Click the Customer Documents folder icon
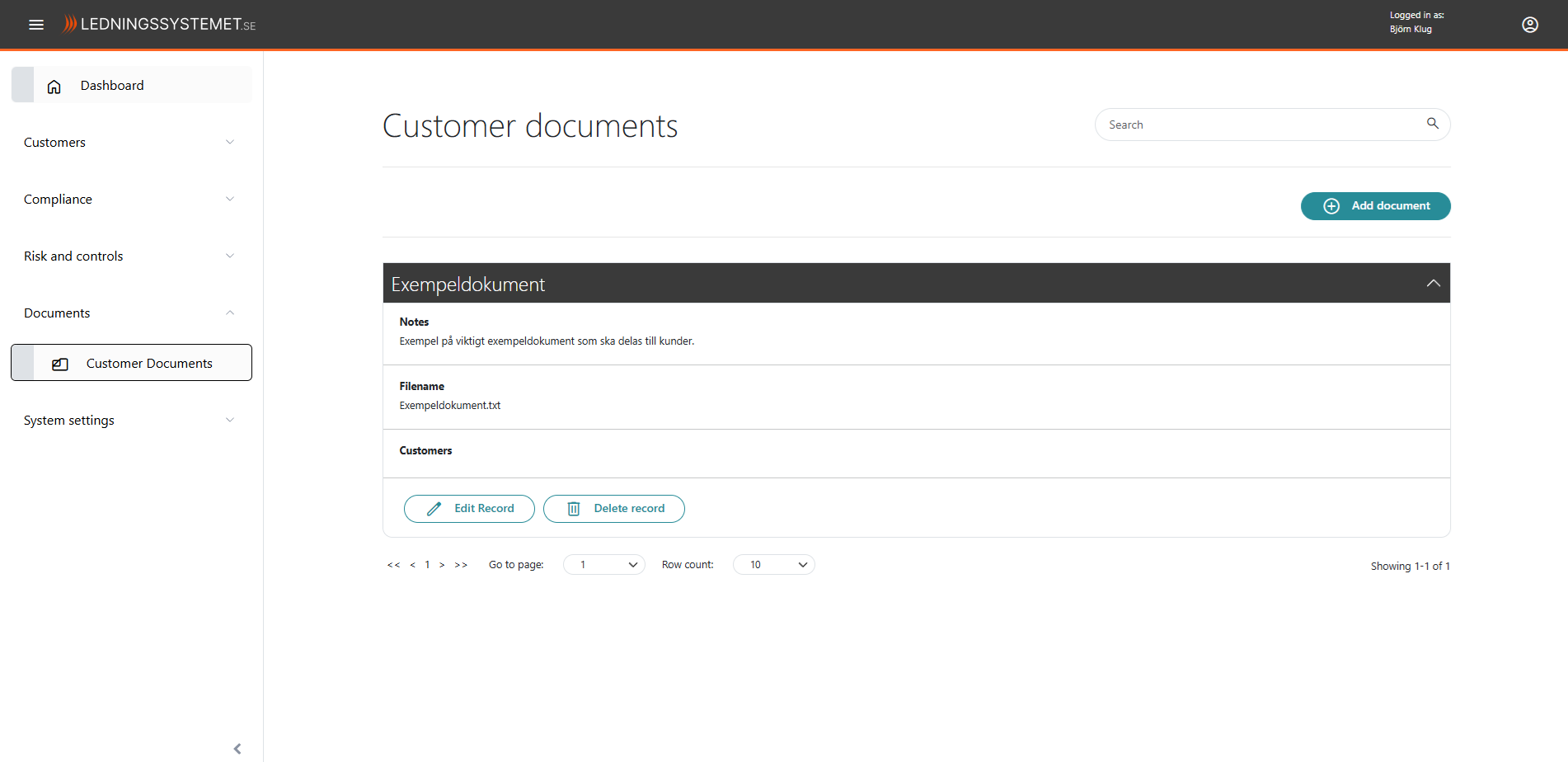1568x762 pixels. (60, 364)
